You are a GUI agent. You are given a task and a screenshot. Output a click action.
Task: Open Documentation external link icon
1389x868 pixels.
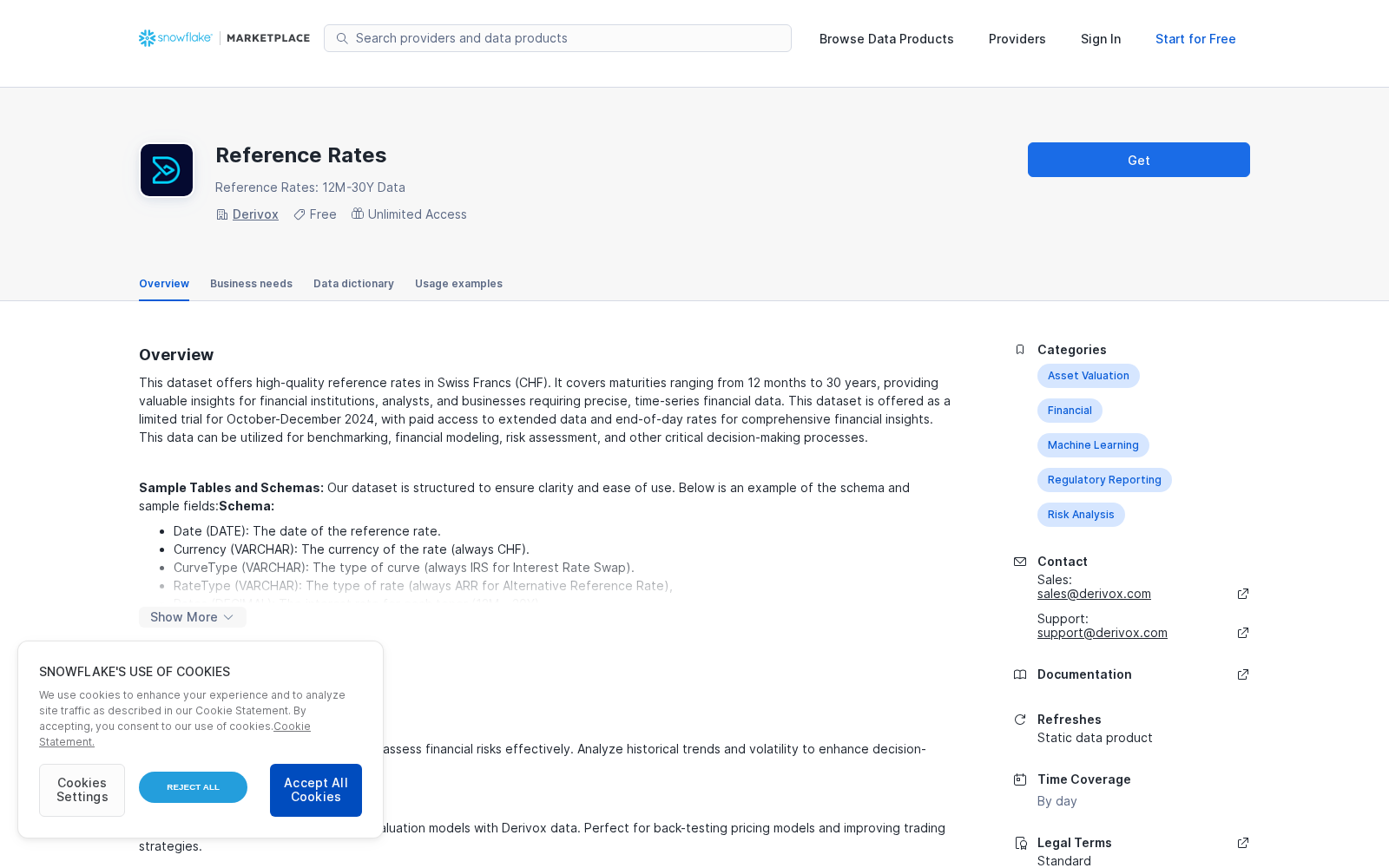coord(1243,674)
